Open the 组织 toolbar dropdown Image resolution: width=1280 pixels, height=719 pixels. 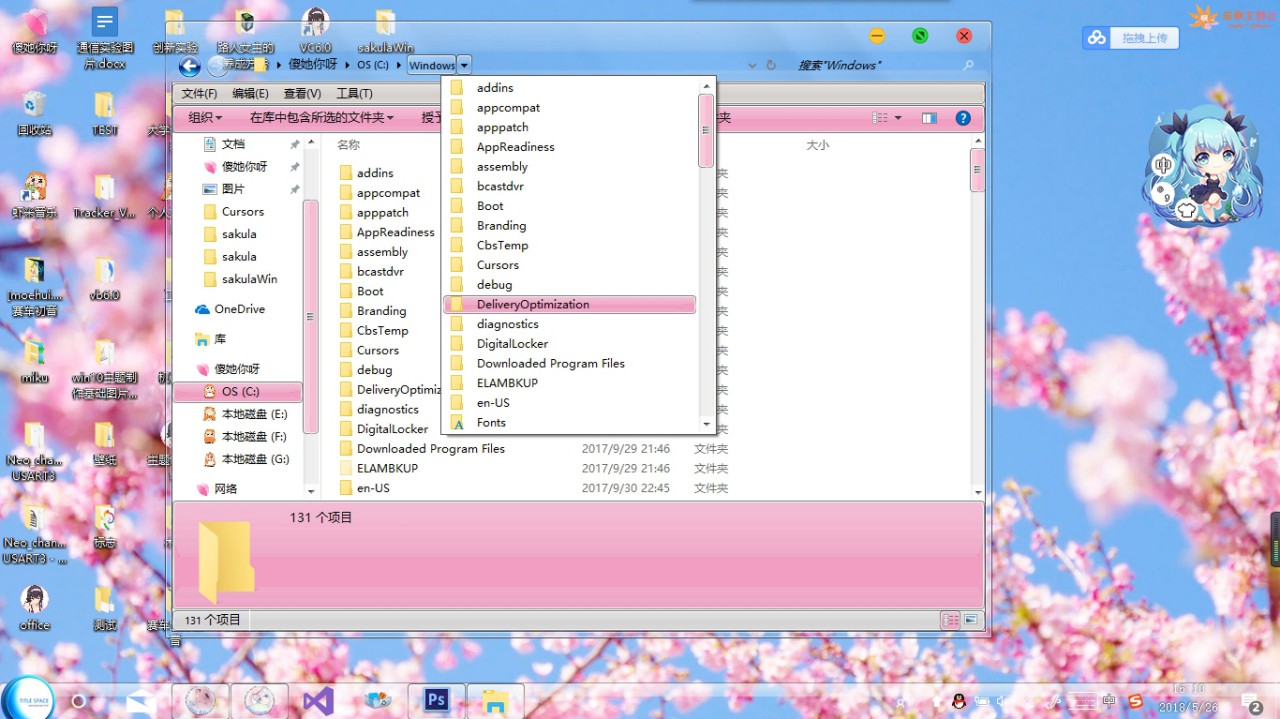coord(205,118)
